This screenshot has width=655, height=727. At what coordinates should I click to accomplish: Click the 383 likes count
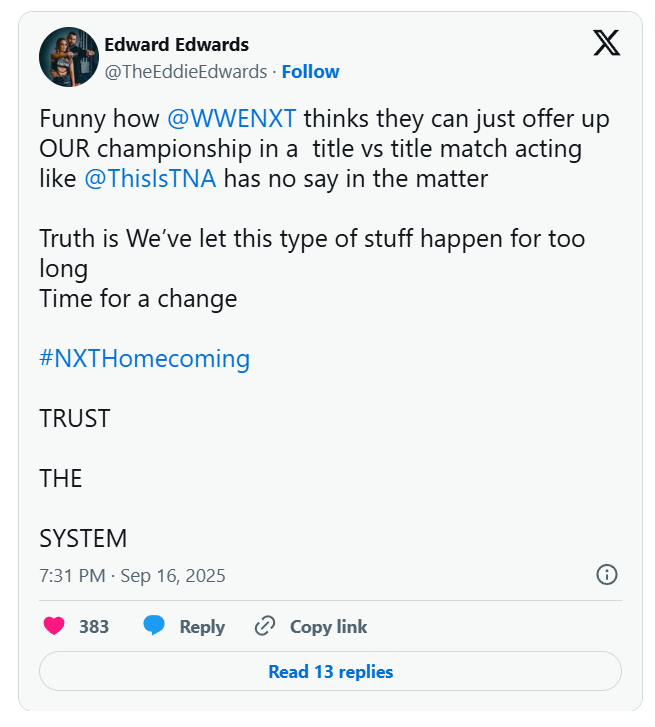94,627
